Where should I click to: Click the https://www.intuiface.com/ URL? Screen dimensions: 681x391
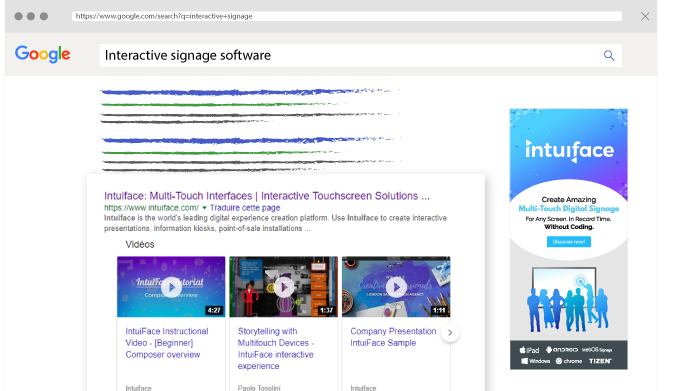[x=151, y=208]
